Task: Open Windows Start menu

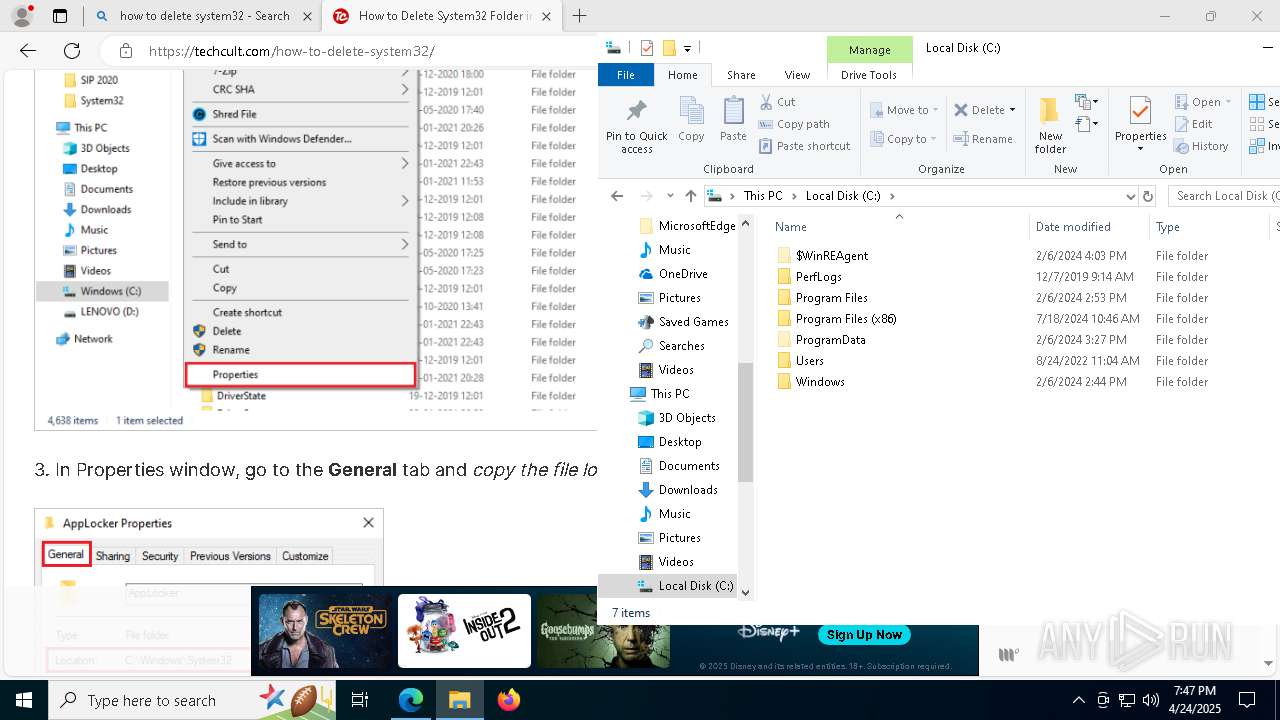Action: coord(24,700)
